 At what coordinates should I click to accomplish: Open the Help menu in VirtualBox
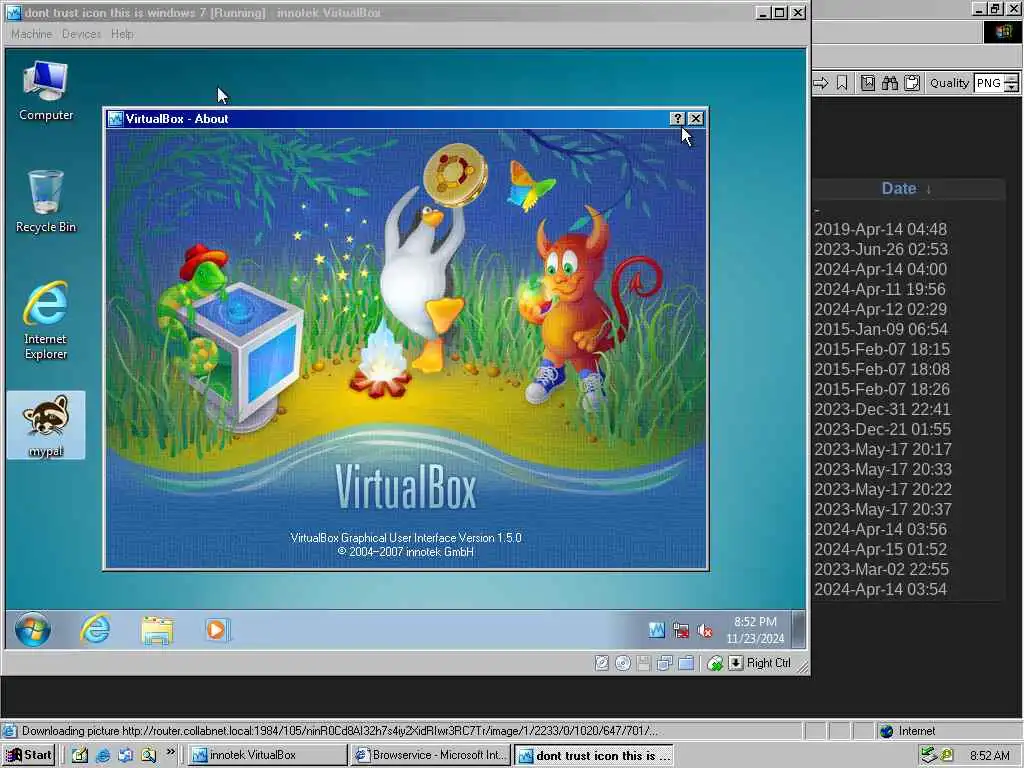tap(122, 34)
